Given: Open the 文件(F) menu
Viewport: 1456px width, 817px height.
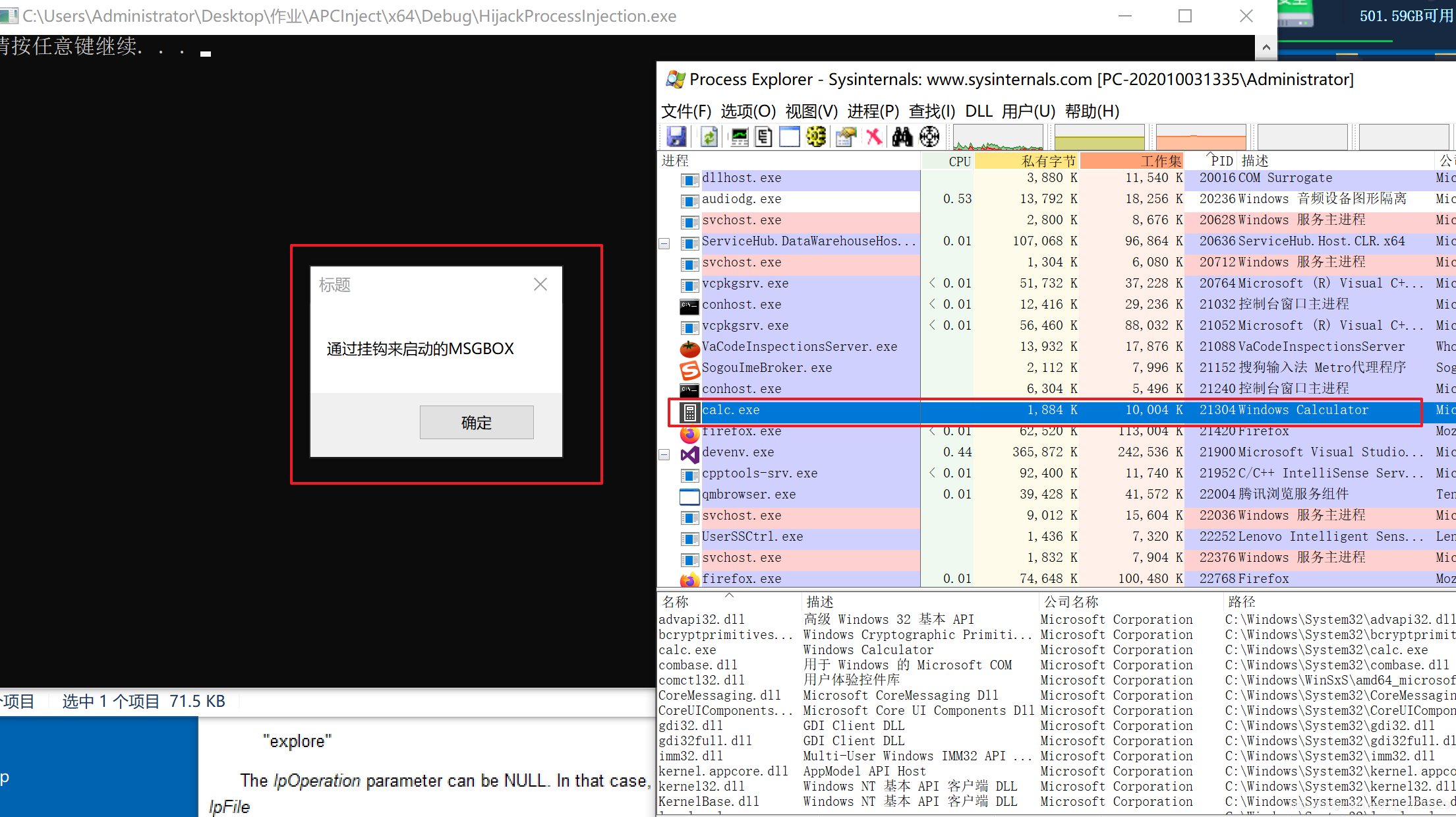Looking at the screenshot, I should click(x=686, y=111).
